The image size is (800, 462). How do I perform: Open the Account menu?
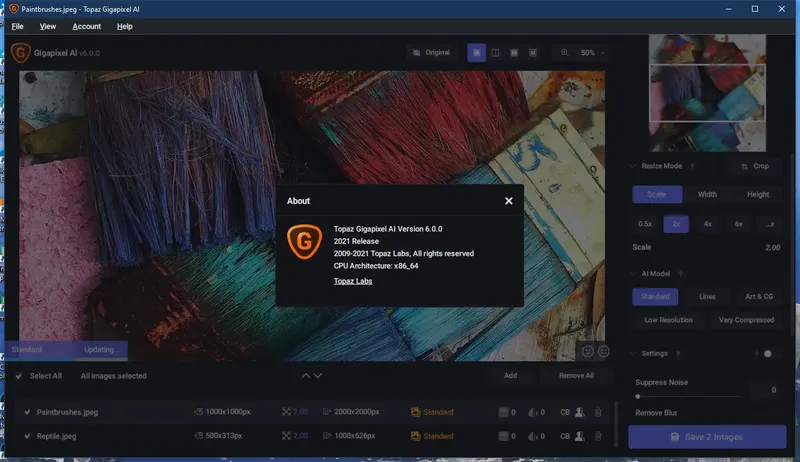87,27
